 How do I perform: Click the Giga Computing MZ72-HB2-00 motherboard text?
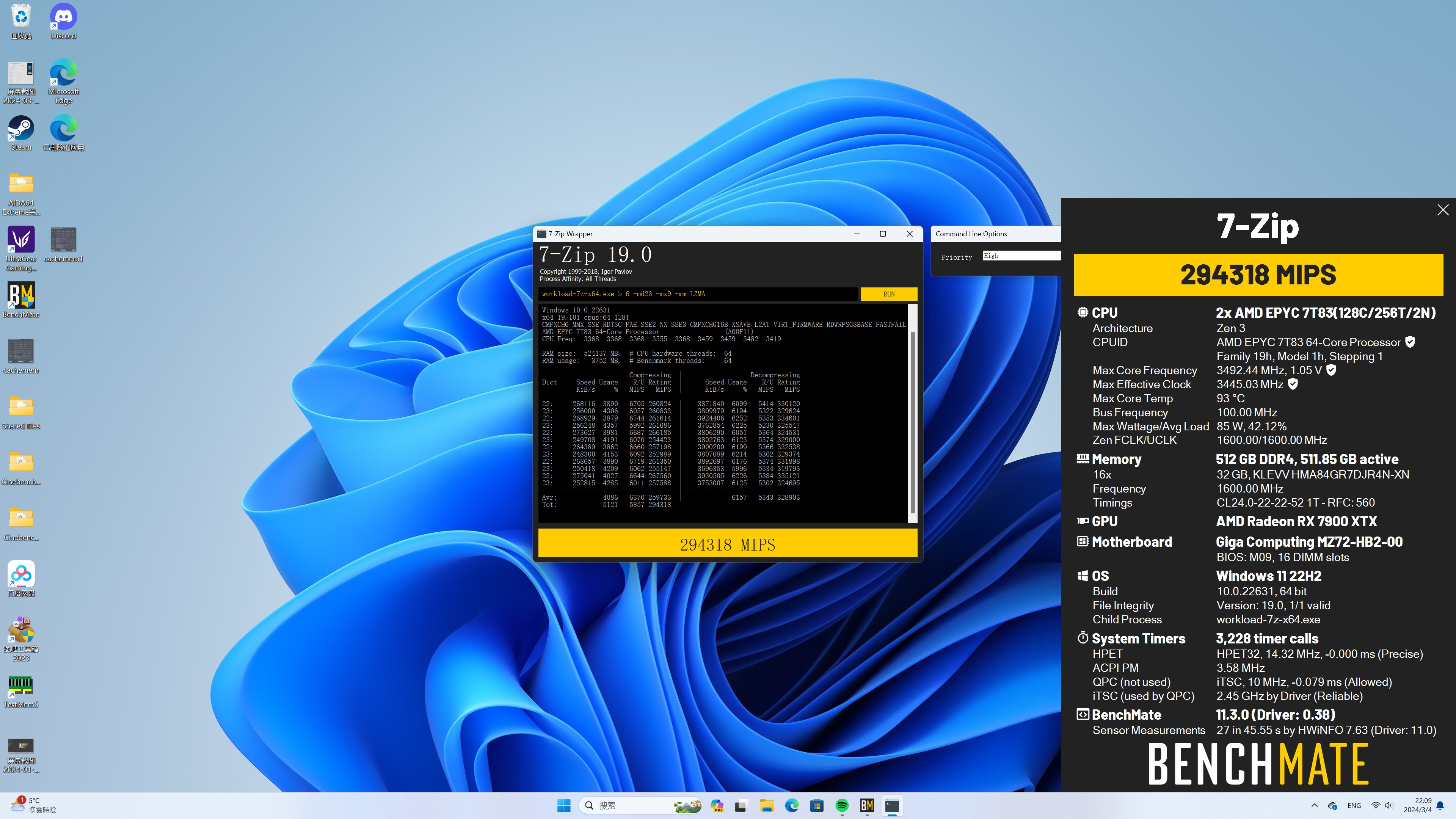(x=1309, y=542)
